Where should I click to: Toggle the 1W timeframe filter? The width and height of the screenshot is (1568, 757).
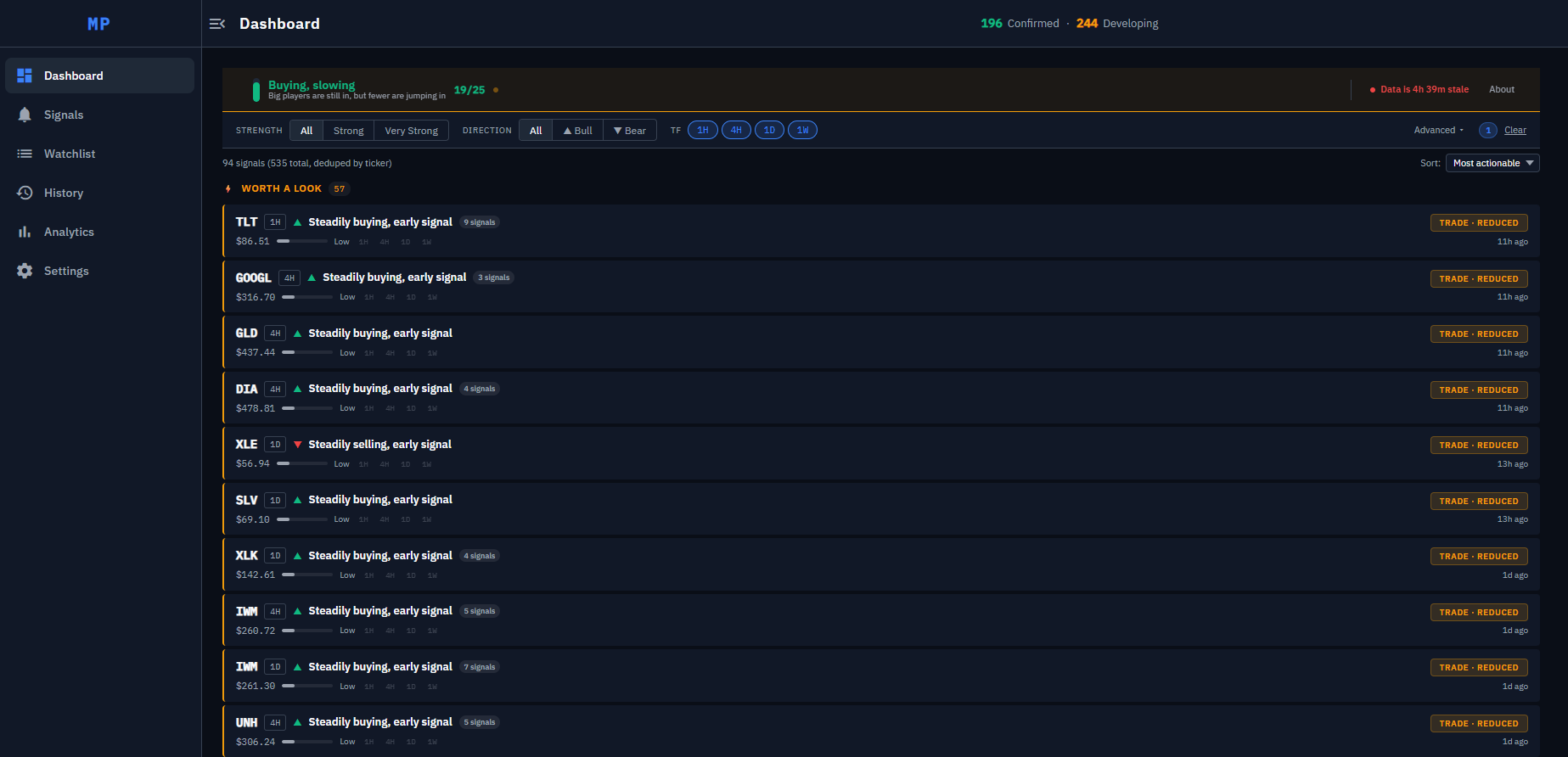point(802,131)
